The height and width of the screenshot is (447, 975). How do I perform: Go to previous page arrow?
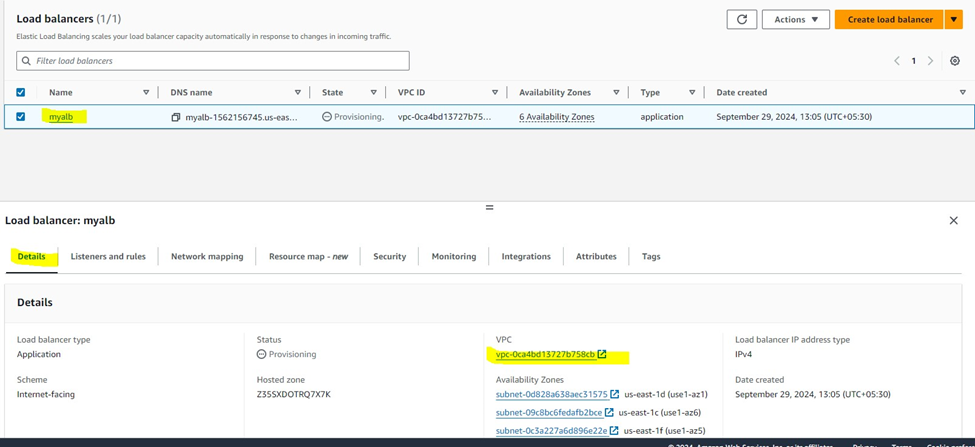coord(897,61)
